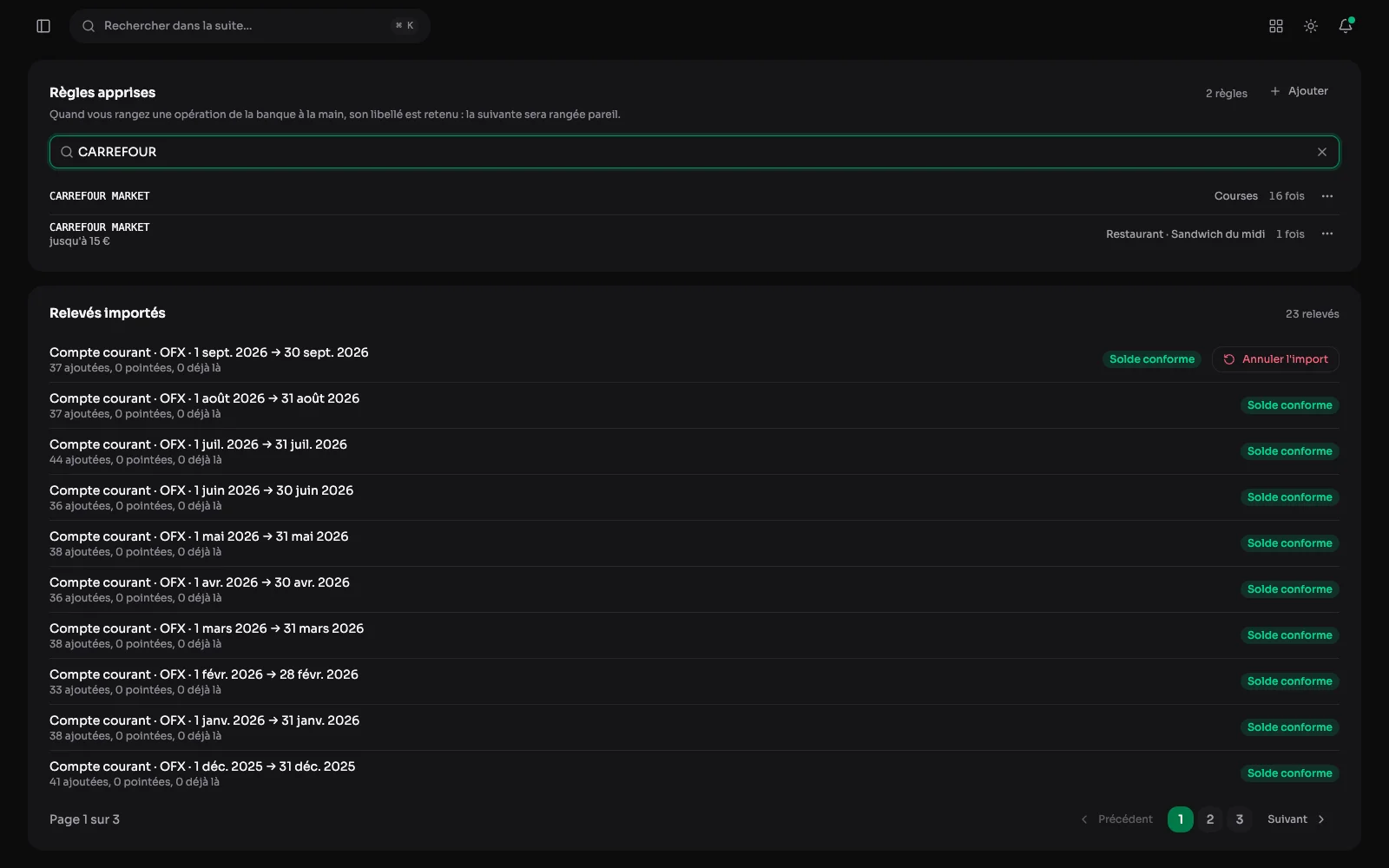Viewport: 1389px width, 868px height.
Task: Switch theme with the sun icon
Action: 1311,26
